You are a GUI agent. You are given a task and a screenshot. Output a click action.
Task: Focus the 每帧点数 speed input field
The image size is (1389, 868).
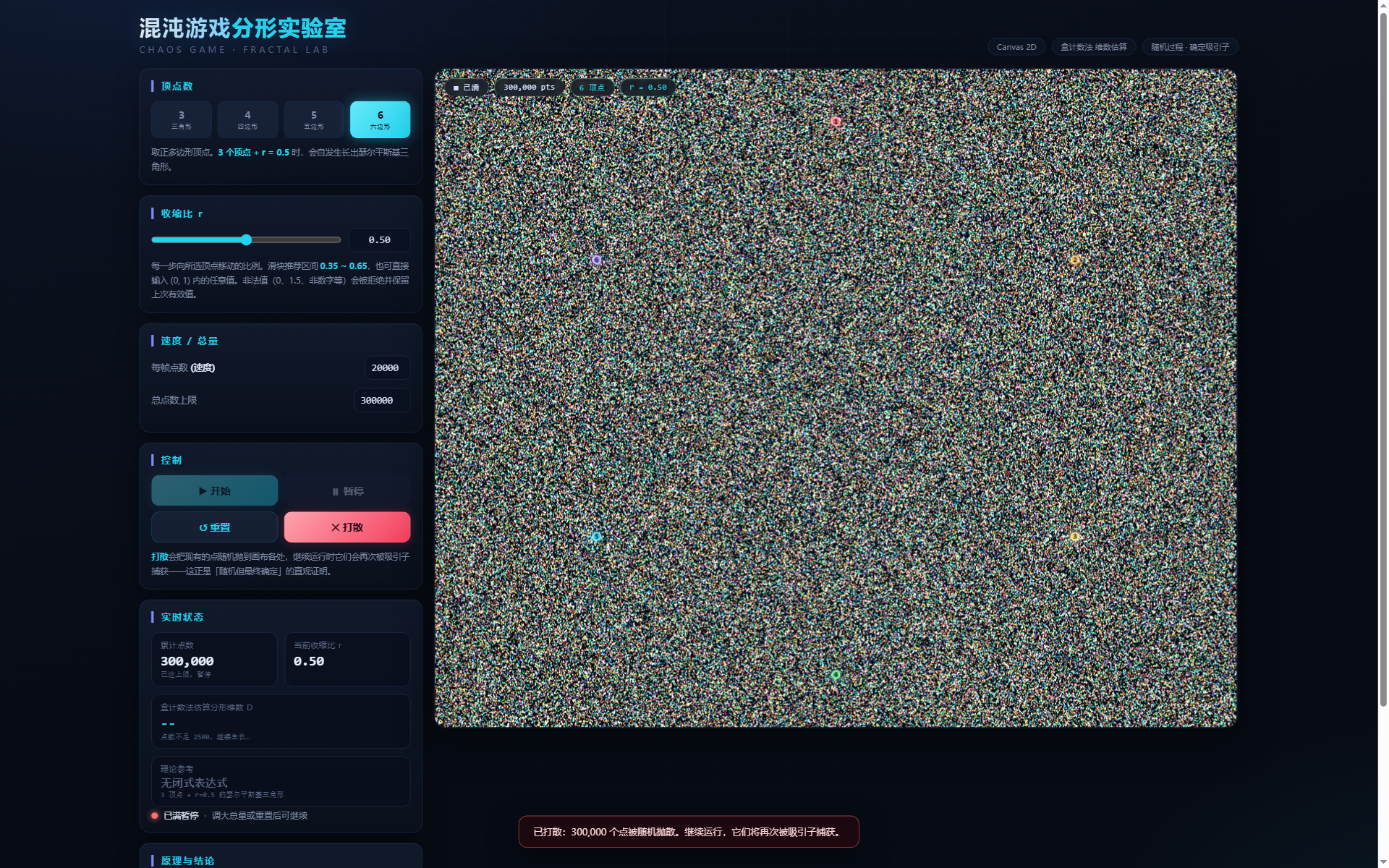387,367
